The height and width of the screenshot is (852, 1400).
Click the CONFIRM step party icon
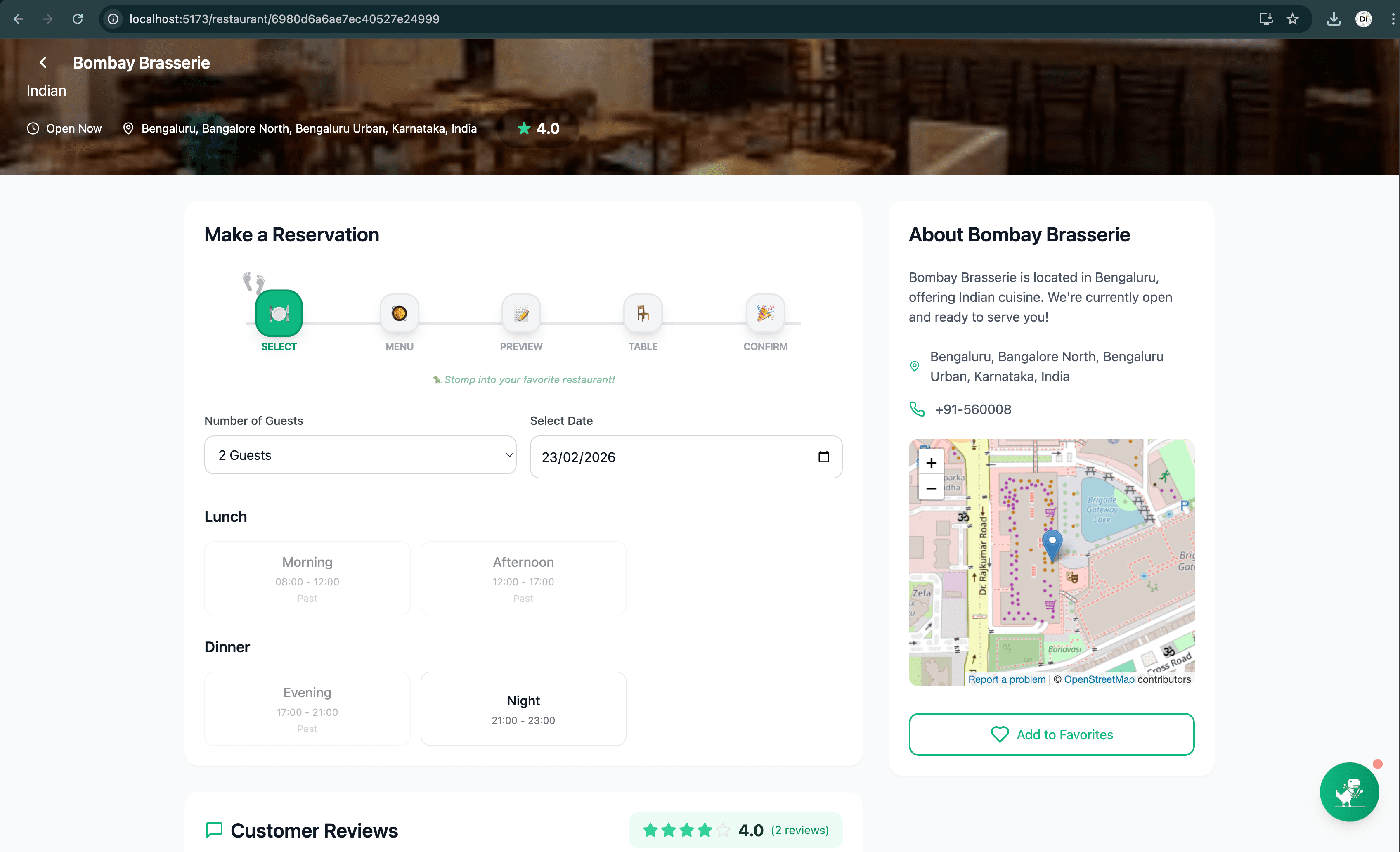coord(765,313)
